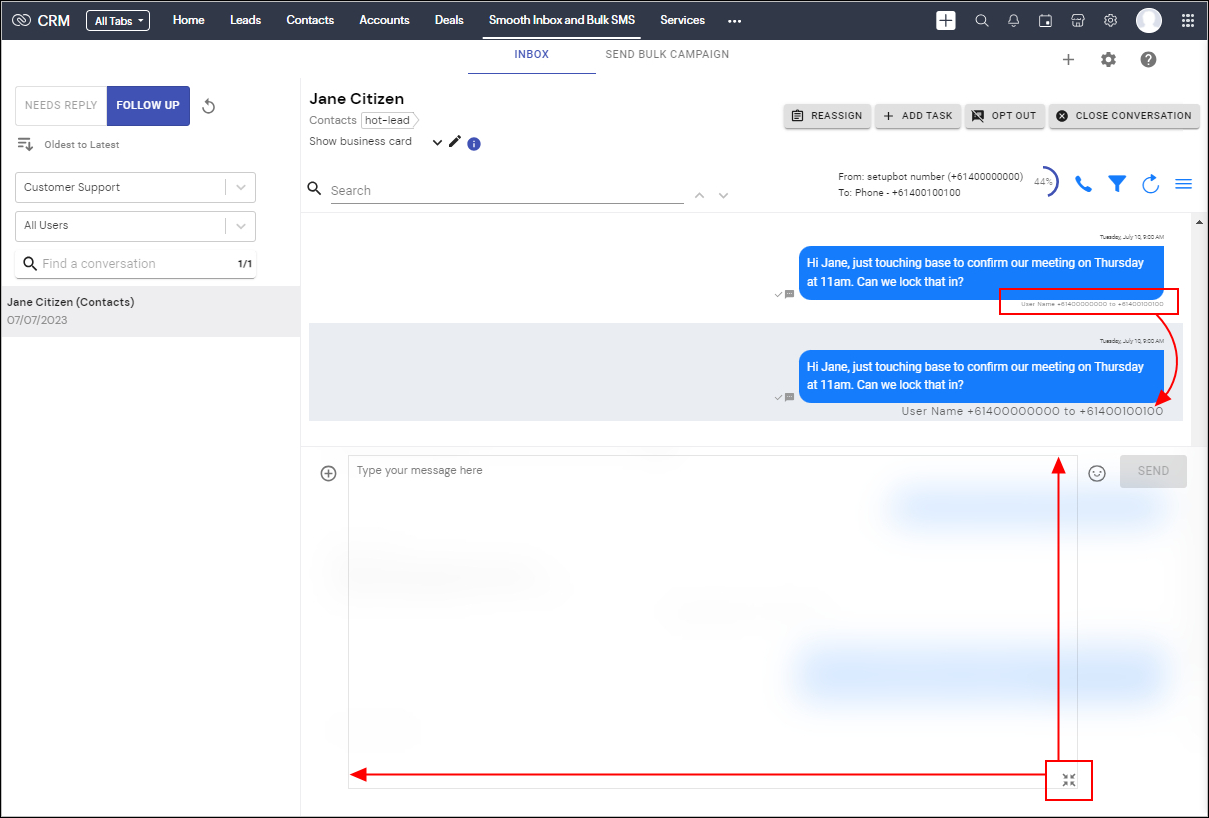
Task: Open Jane Citizen (Contacts) conversation
Action: pyautogui.click(x=150, y=311)
